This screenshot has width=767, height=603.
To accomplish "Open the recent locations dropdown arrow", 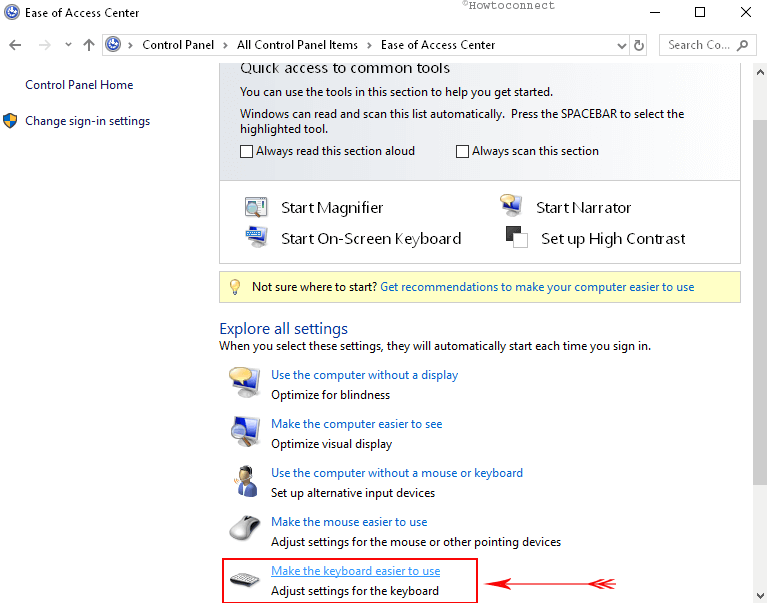I will (68, 45).
